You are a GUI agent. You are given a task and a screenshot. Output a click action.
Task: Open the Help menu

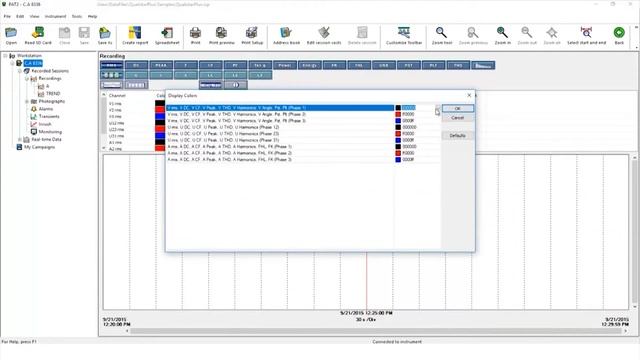pos(93,16)
